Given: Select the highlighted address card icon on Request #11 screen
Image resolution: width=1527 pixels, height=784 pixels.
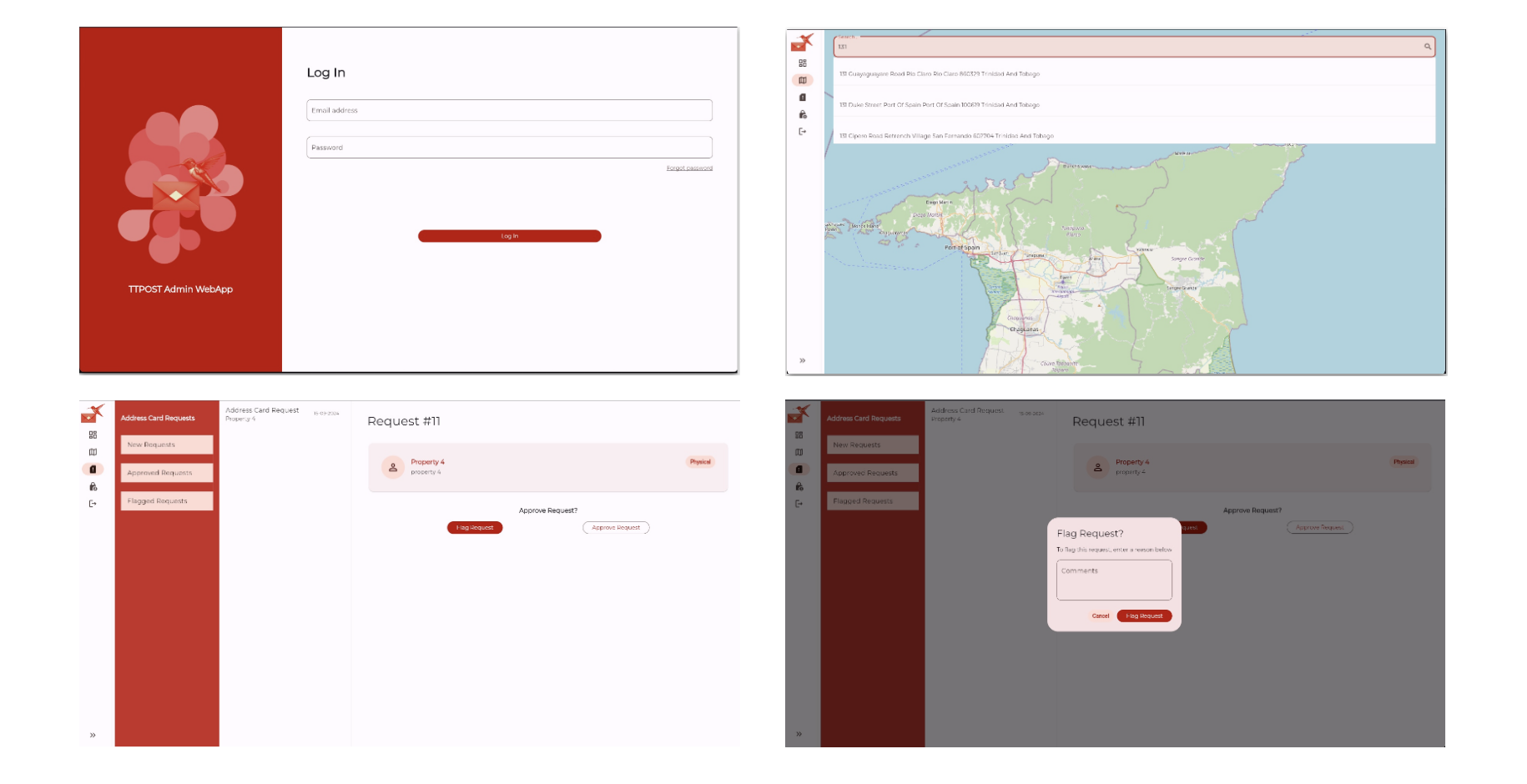Looking at the screenshot, I should point(93,470).
